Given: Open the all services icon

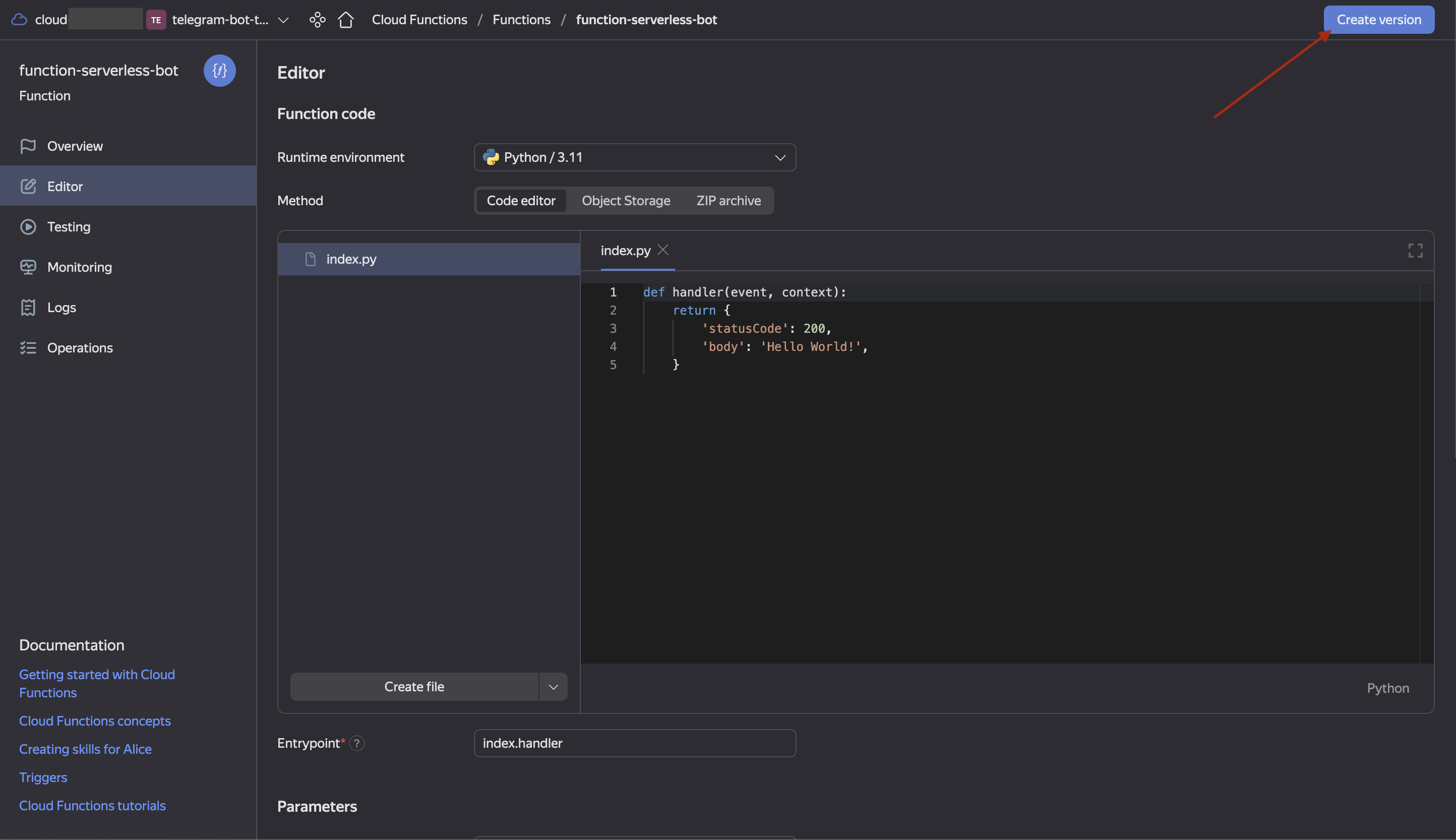Looking at the screenshot, I should pos(317,20).
